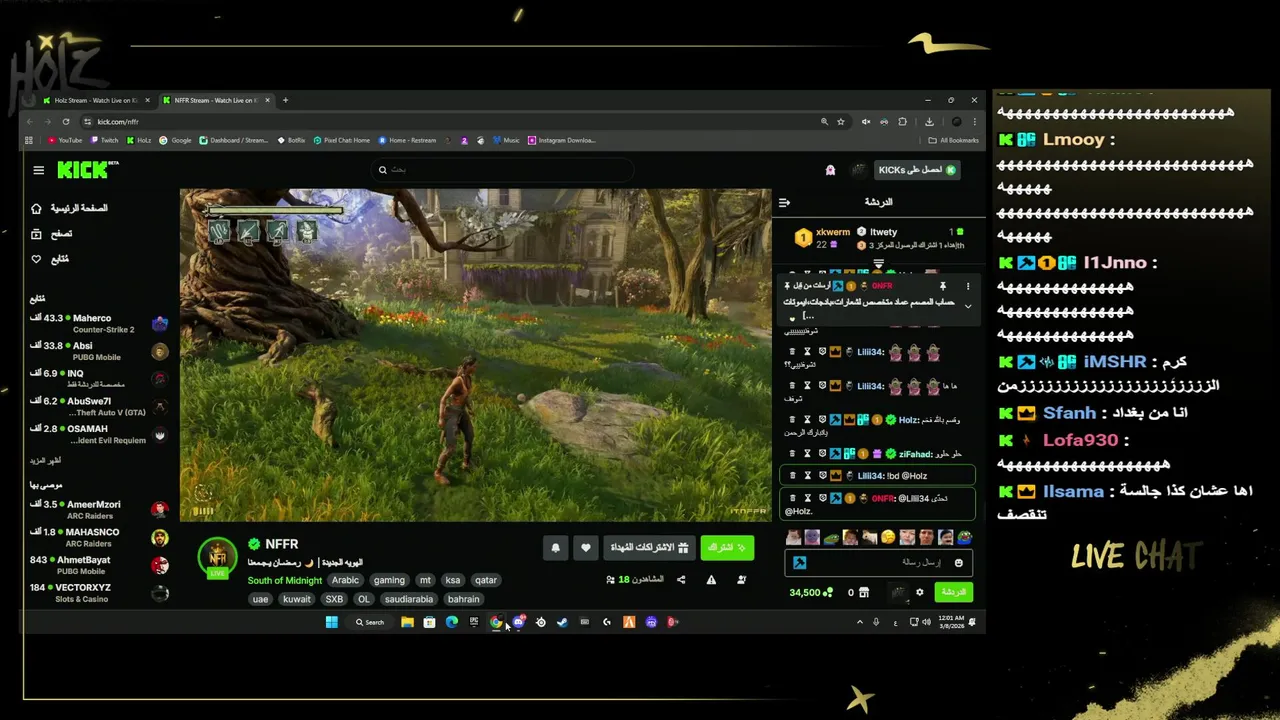Click the green send chat button
Screen dimensions: 1280x720
[x=954, y=592]
